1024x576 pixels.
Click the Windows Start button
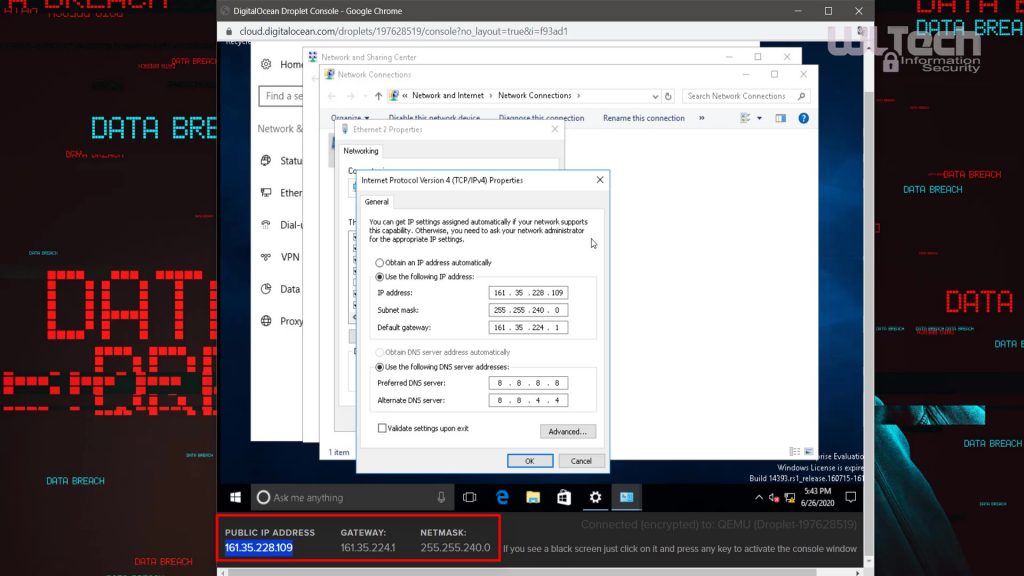click(x=236, y=498)
